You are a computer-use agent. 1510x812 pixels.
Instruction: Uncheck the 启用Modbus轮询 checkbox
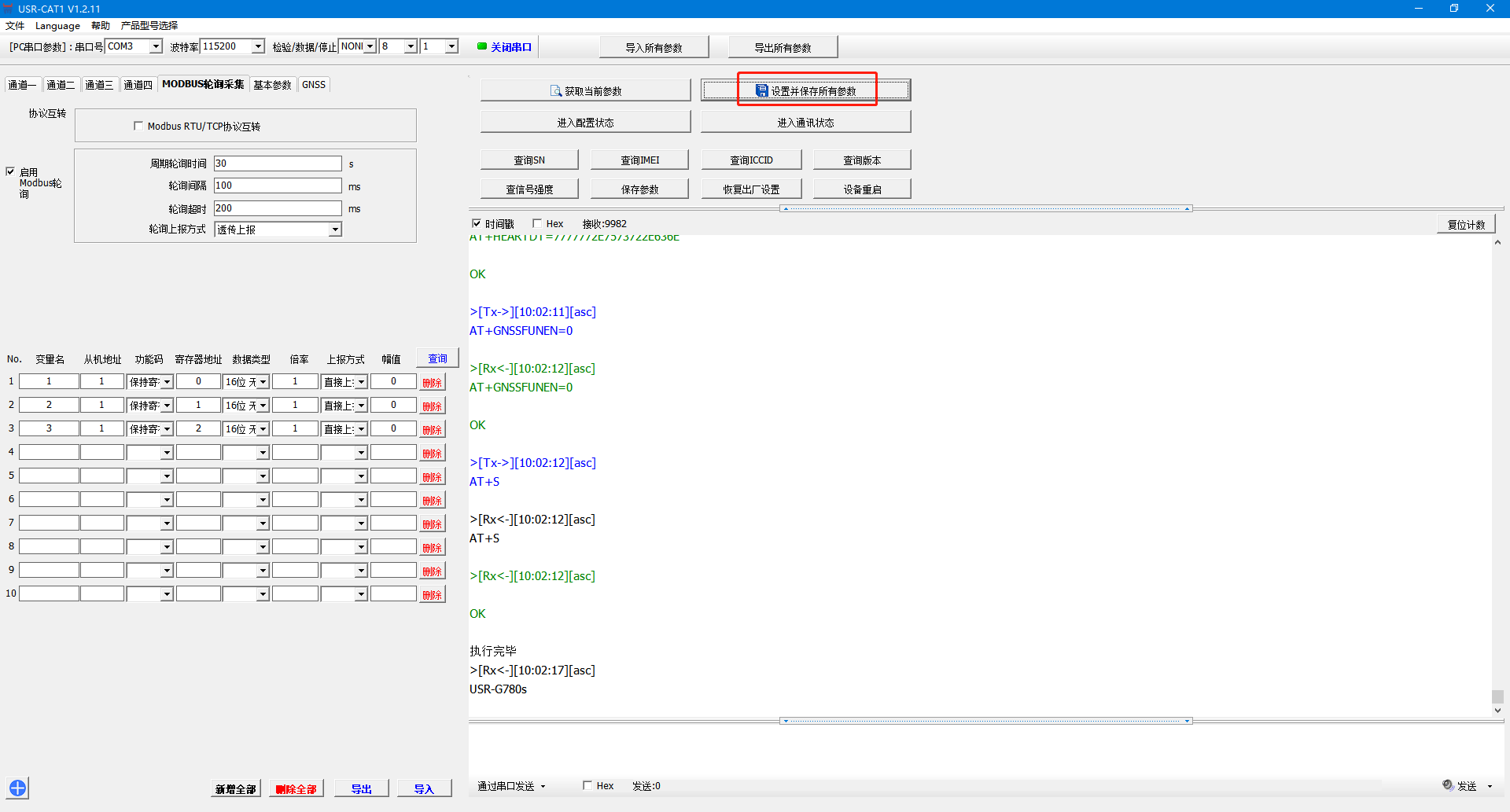[10, 171]
